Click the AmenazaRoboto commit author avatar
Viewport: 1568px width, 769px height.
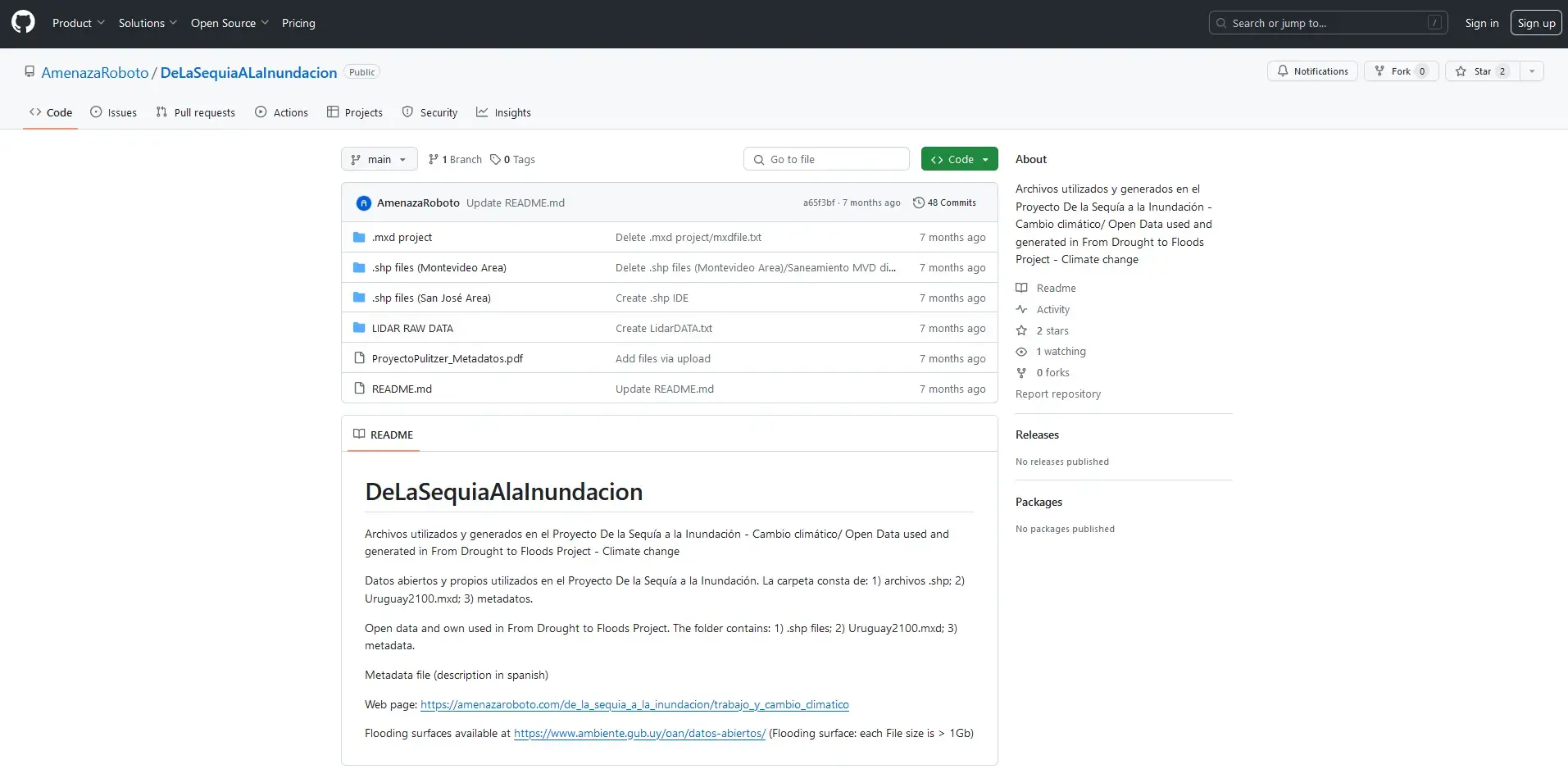coord(364,202)
